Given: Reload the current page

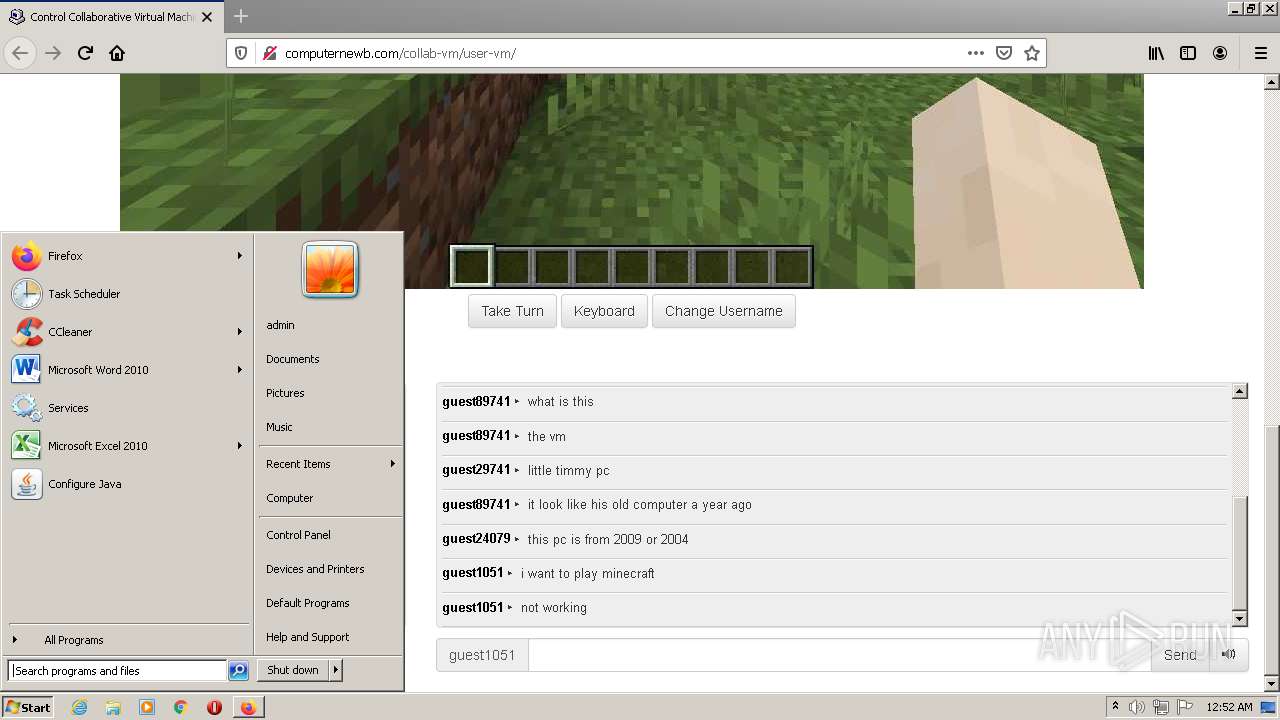Looking at the screenshot, I should pos(85,53).
